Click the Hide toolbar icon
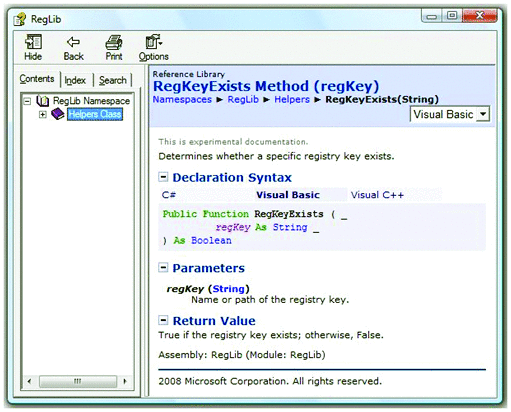The image size is (511, 412). click(x=33, y=42)
